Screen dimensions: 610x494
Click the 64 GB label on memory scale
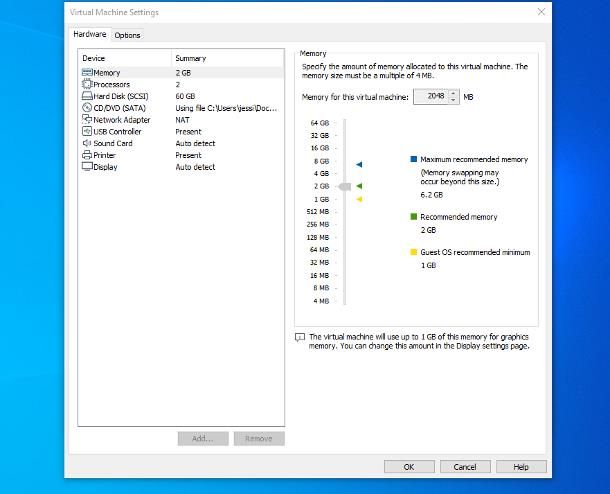click(x=320, y=123)
